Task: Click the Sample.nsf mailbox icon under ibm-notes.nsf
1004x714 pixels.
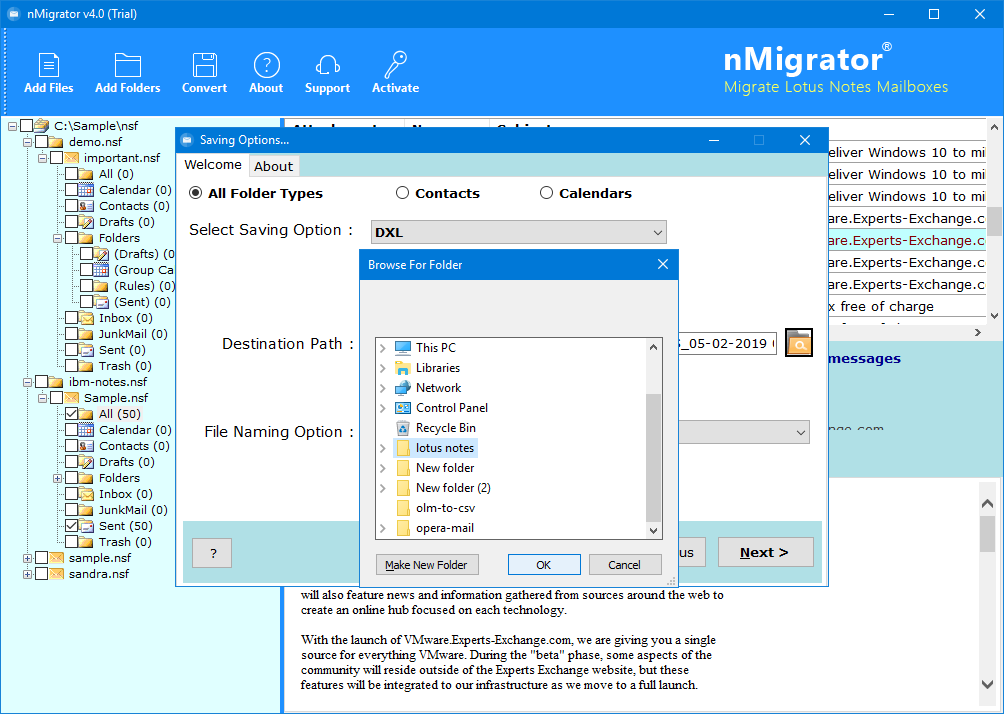Action: tap(72, 398)
